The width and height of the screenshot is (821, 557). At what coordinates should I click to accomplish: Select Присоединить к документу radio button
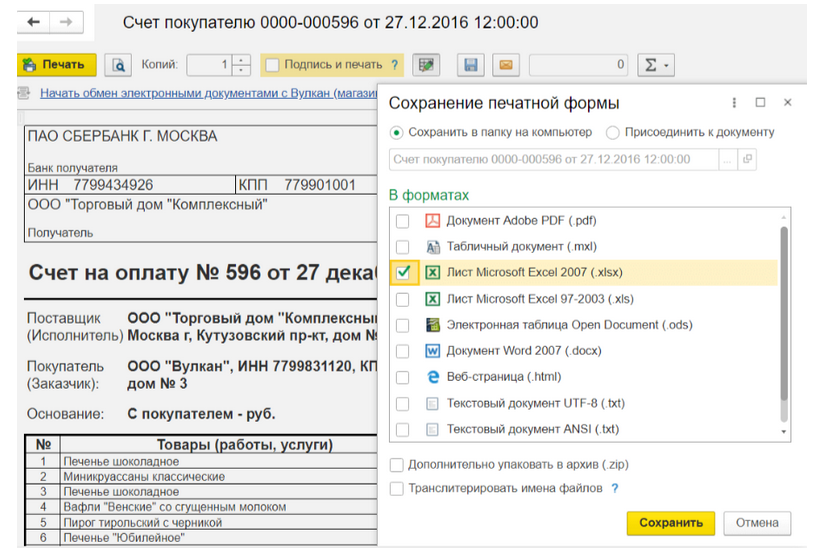click(612, 132)
